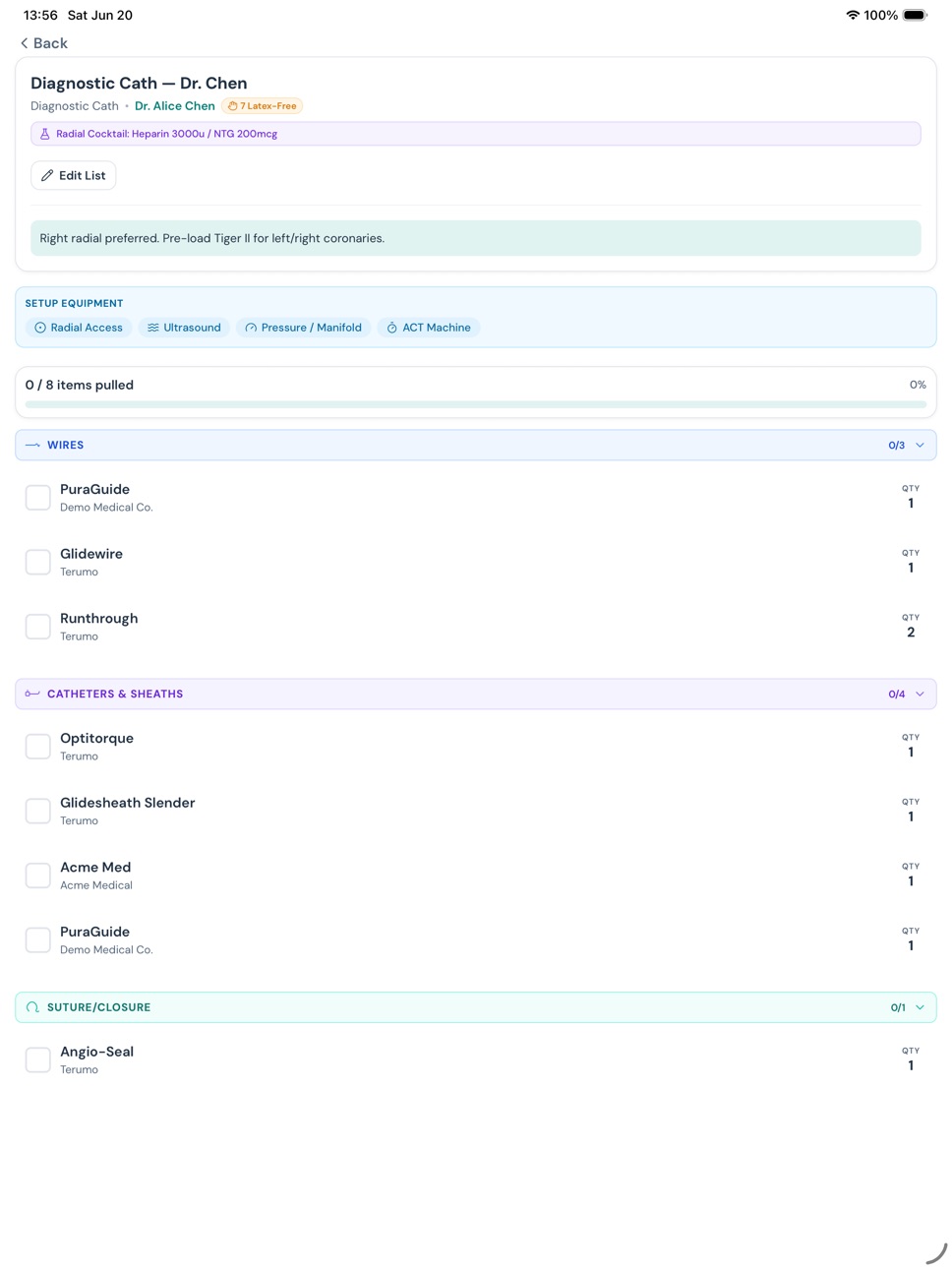Check the Glidewire item checkbox

point(38,562)
